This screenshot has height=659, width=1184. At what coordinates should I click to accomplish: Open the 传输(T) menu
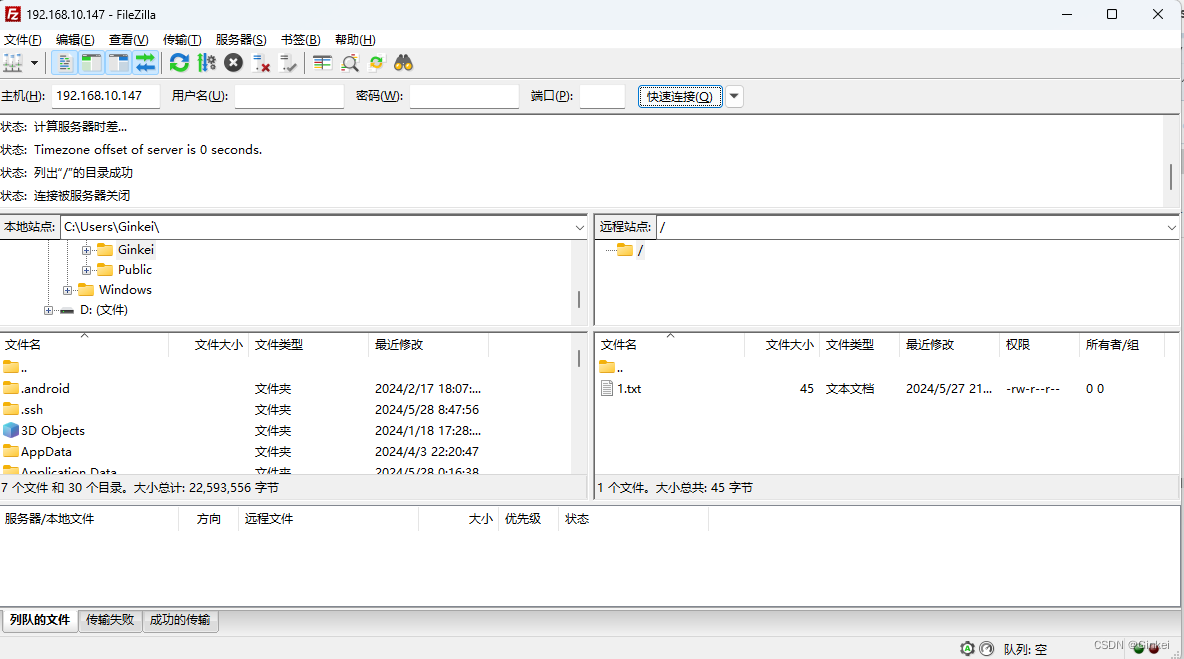pyautogui.click(x=182, y=40)
